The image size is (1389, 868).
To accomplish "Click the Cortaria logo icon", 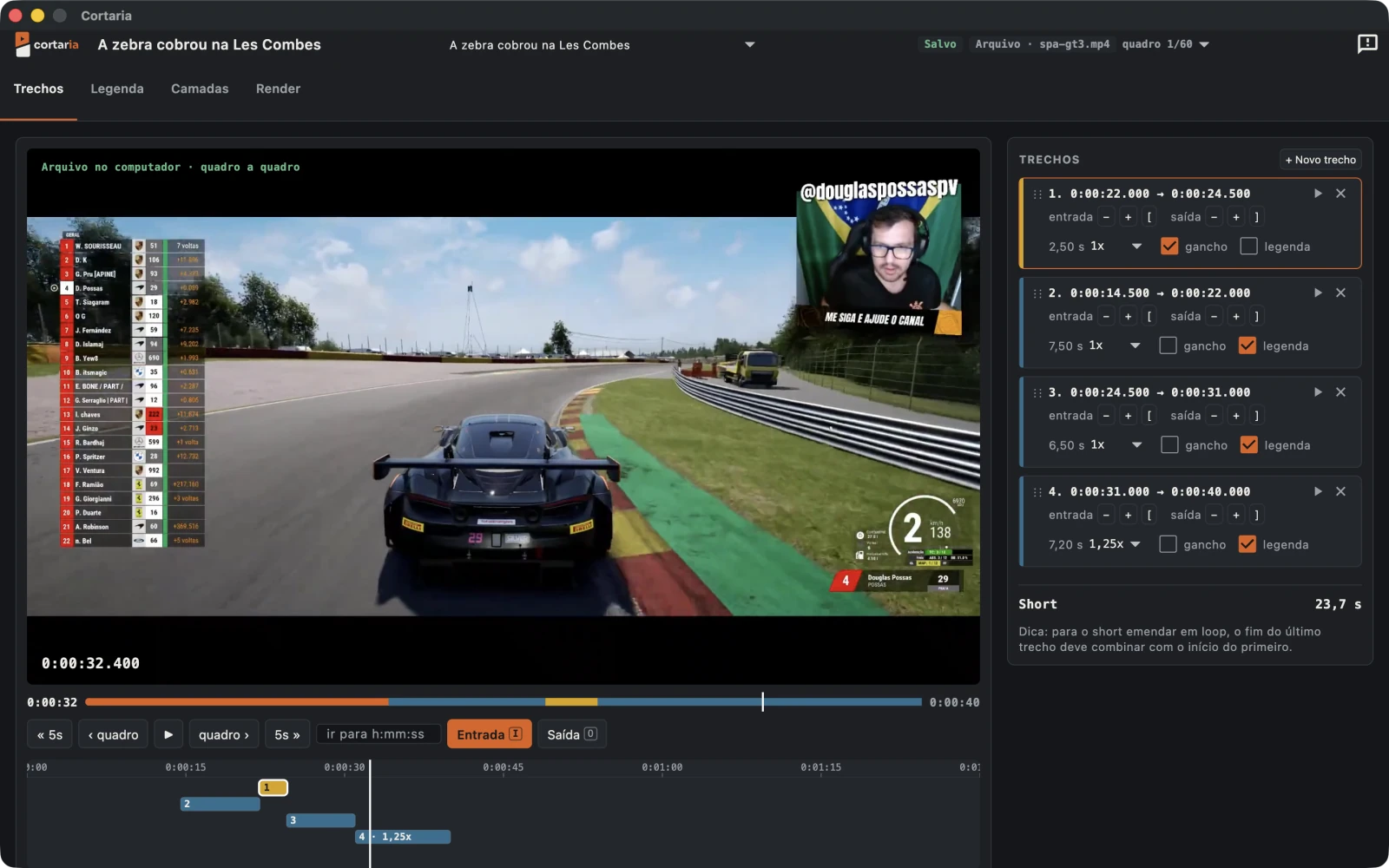I will 23,44.
